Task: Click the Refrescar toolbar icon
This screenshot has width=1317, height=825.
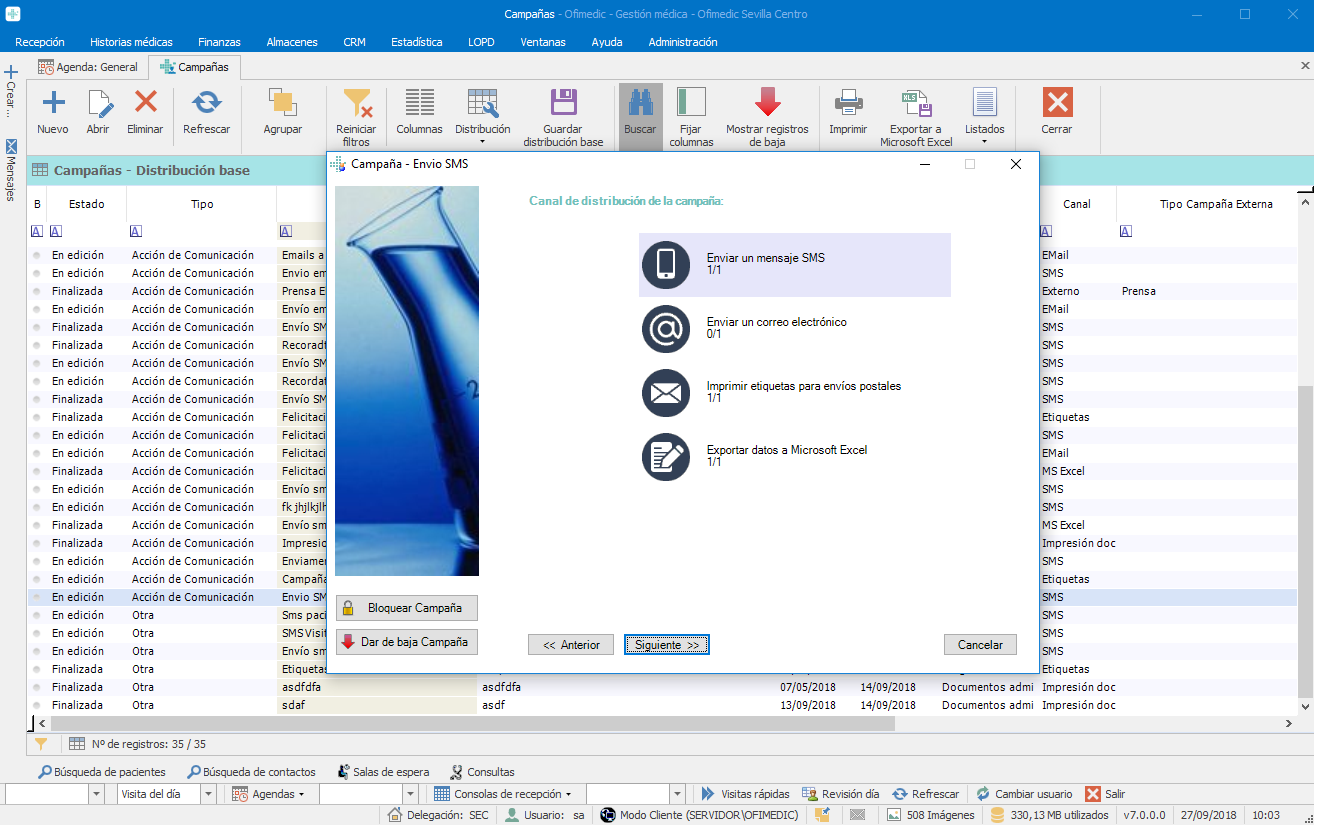Action: point(206,103)
